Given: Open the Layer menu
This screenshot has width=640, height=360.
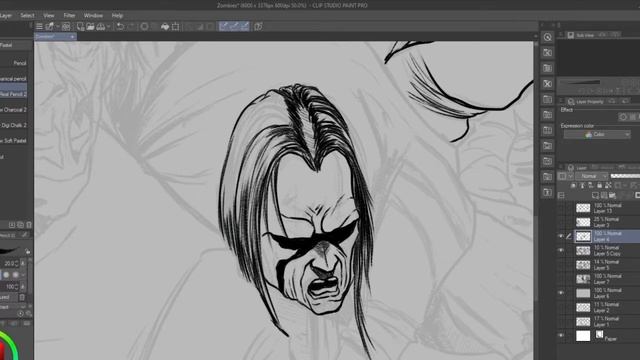Looking at the screenshot, I should click(5, 16).
